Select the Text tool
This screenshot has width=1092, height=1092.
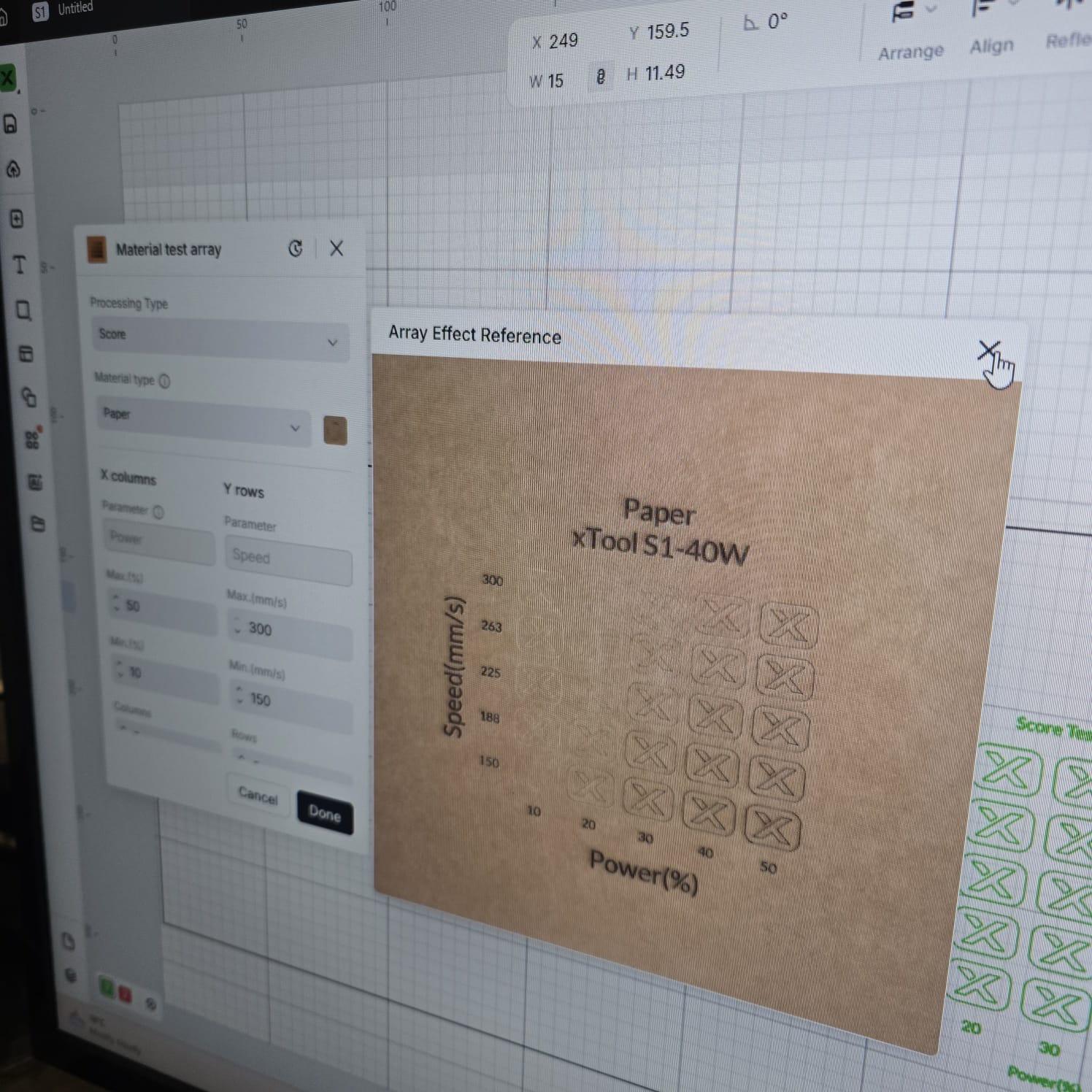tap(20, 264)
